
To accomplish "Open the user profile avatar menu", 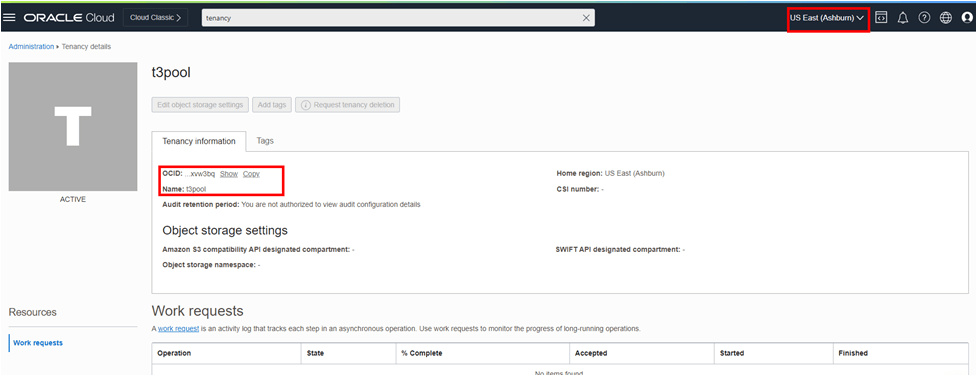I will [967, 17].
